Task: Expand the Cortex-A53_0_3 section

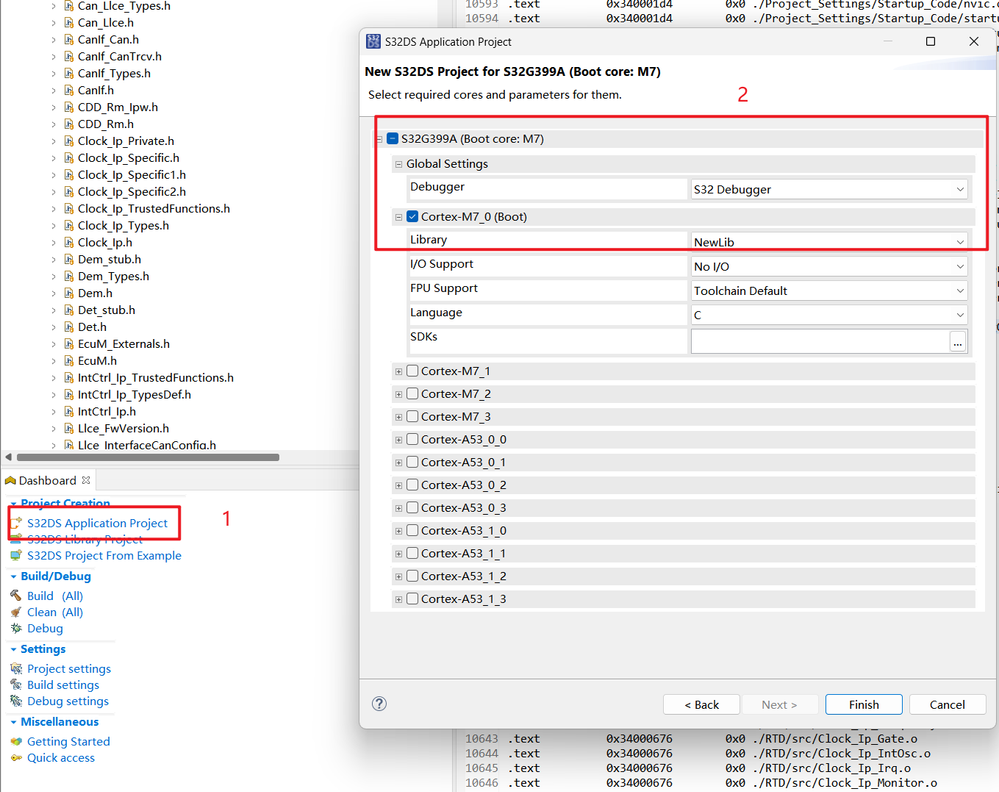Action: point(398,508)
